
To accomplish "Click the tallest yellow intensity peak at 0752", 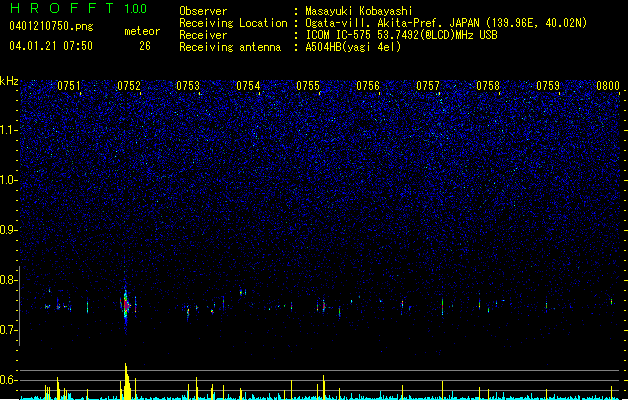I will (x=126, y=381).
